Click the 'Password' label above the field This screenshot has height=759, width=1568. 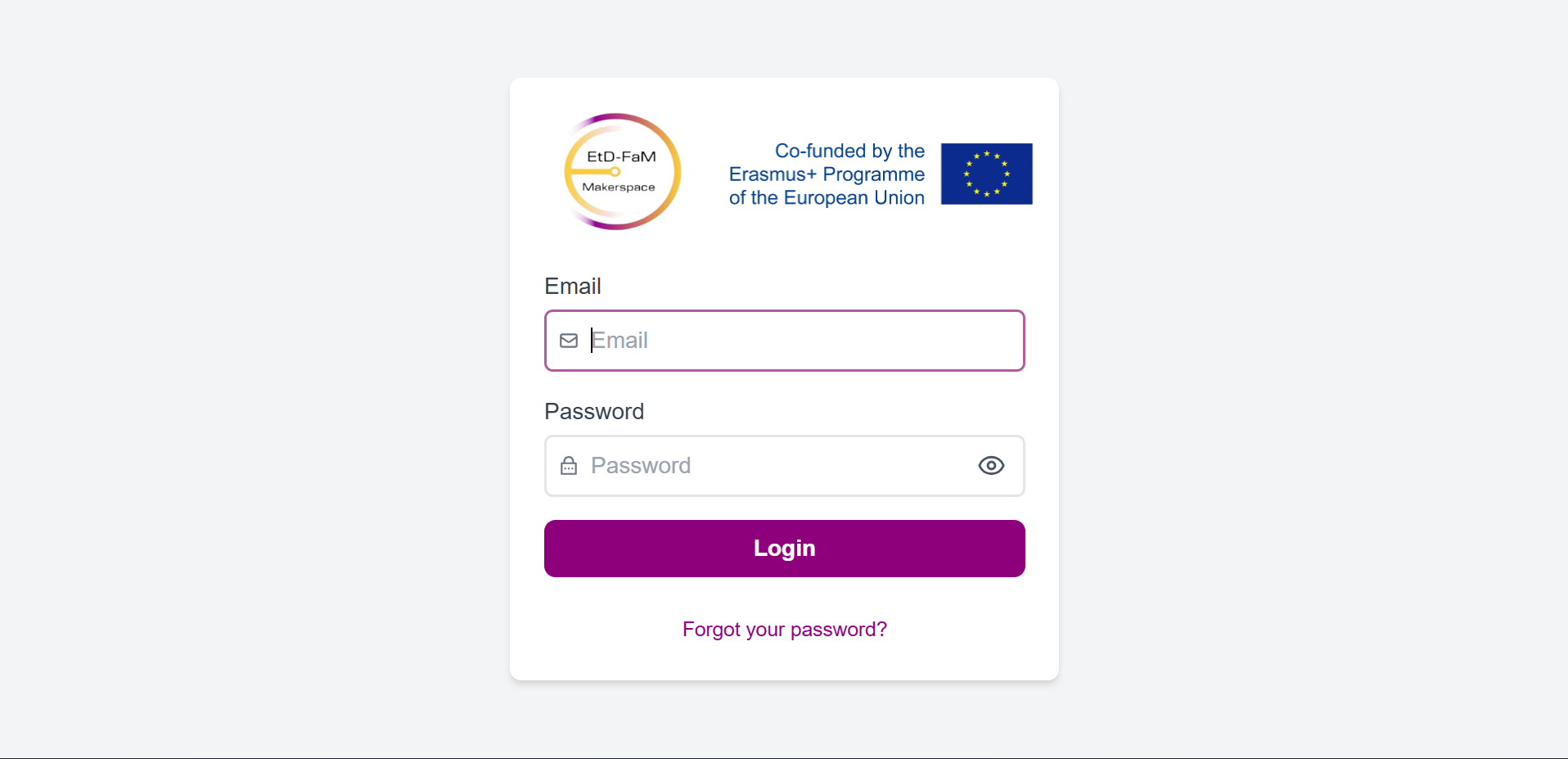593,411
